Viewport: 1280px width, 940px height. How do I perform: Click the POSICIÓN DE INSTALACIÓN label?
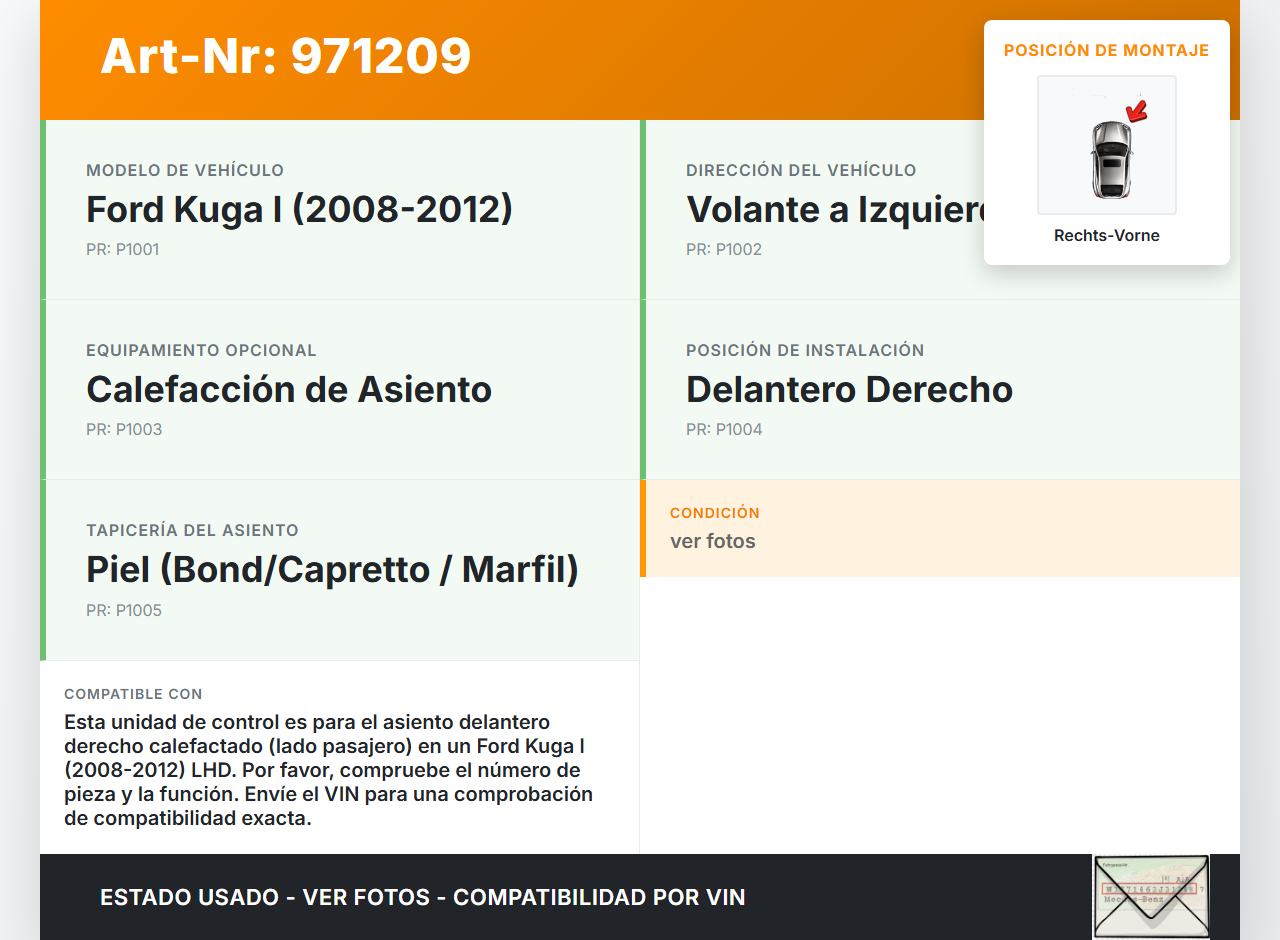pyautogui.click(x=805, y=350)
